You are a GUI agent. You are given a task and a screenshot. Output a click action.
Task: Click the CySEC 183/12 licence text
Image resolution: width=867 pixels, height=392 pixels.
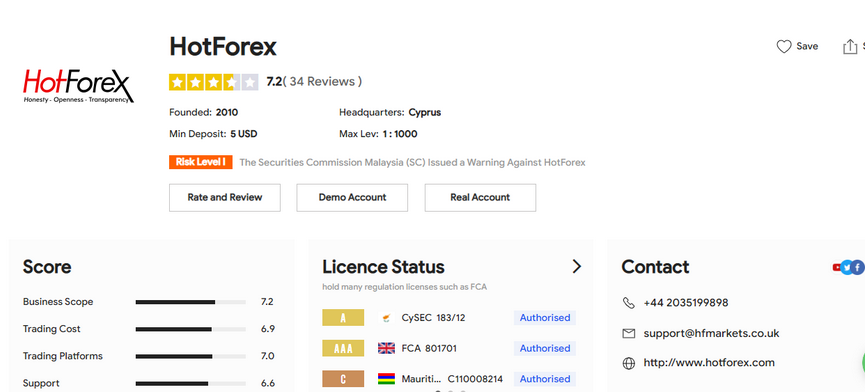(433, 318)
